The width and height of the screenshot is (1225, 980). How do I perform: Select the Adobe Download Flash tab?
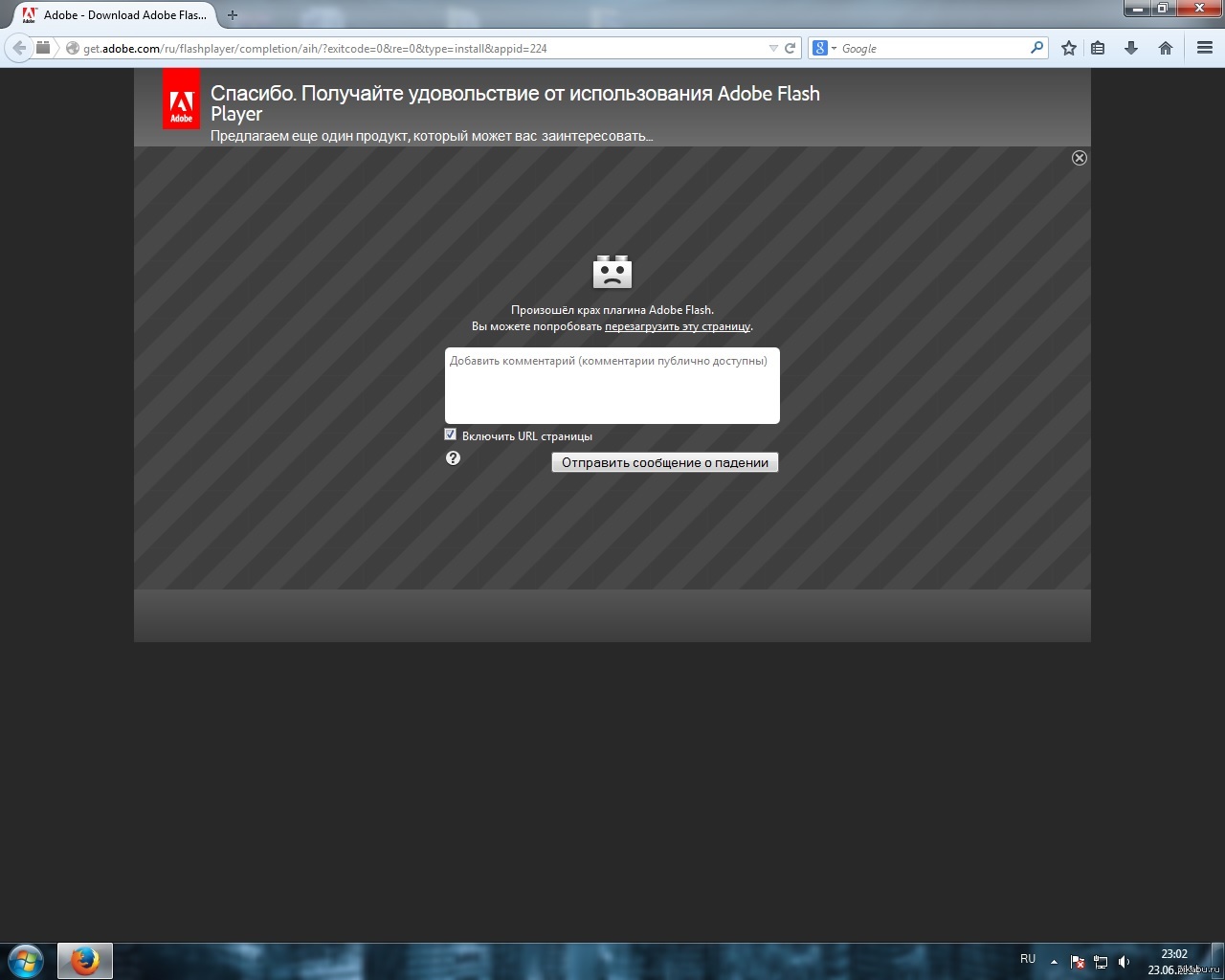click(x=115, y=15)
